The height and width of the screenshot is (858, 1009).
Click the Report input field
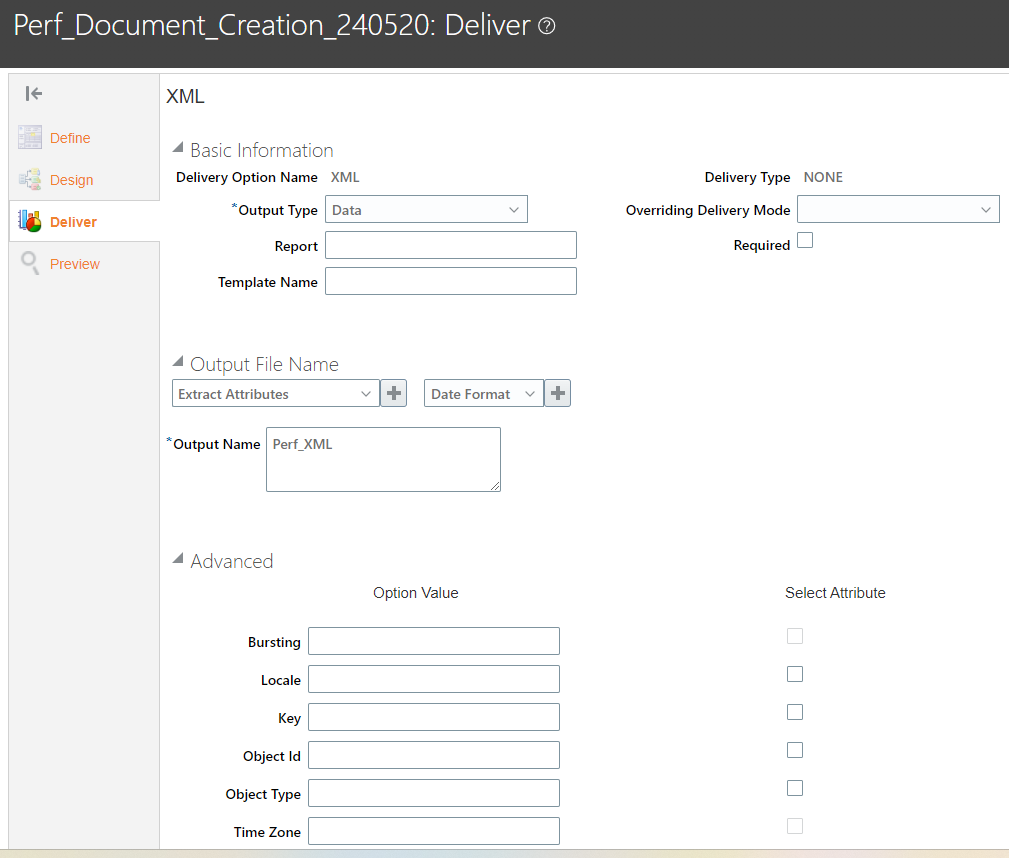450,245
